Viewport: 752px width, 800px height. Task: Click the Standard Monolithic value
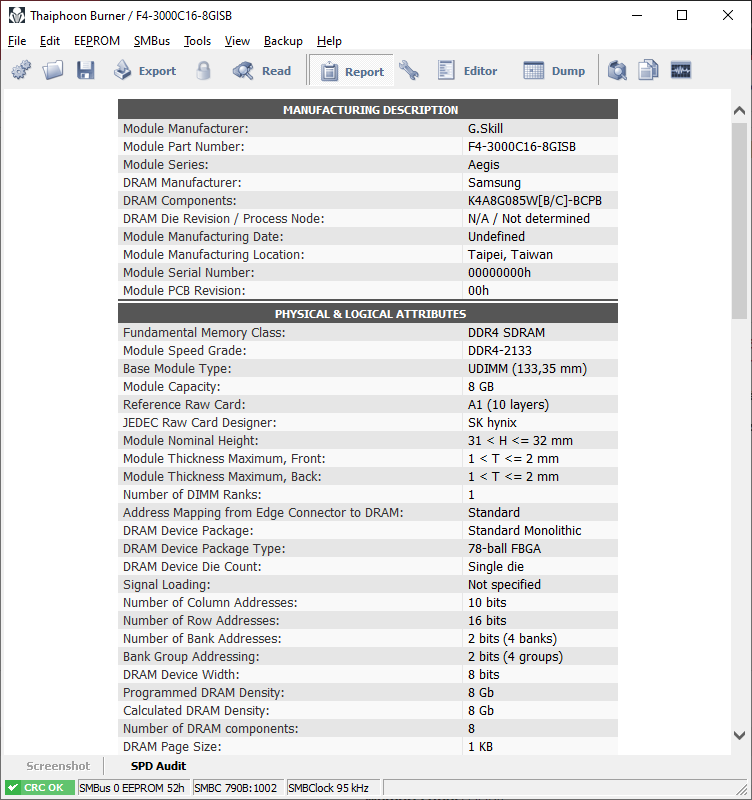tap(524, 531)
